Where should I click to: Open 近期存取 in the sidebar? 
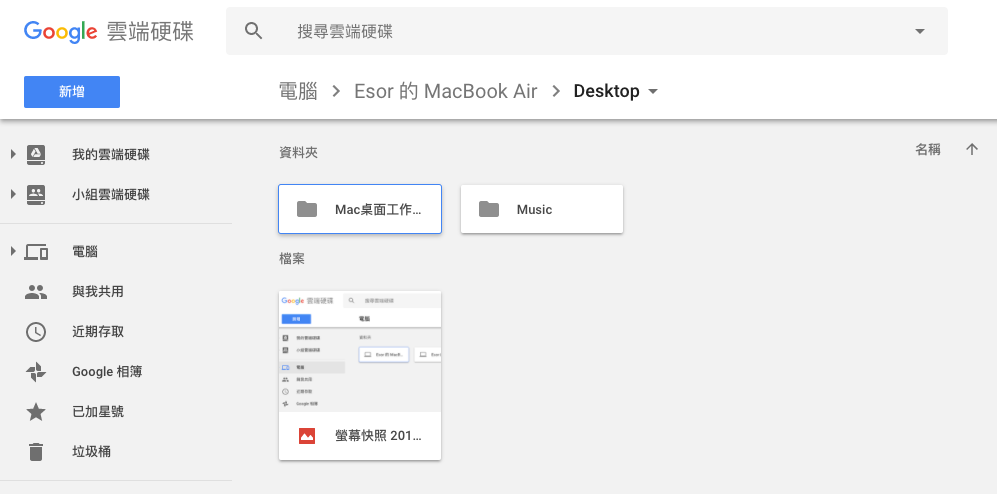click(97, 332)
